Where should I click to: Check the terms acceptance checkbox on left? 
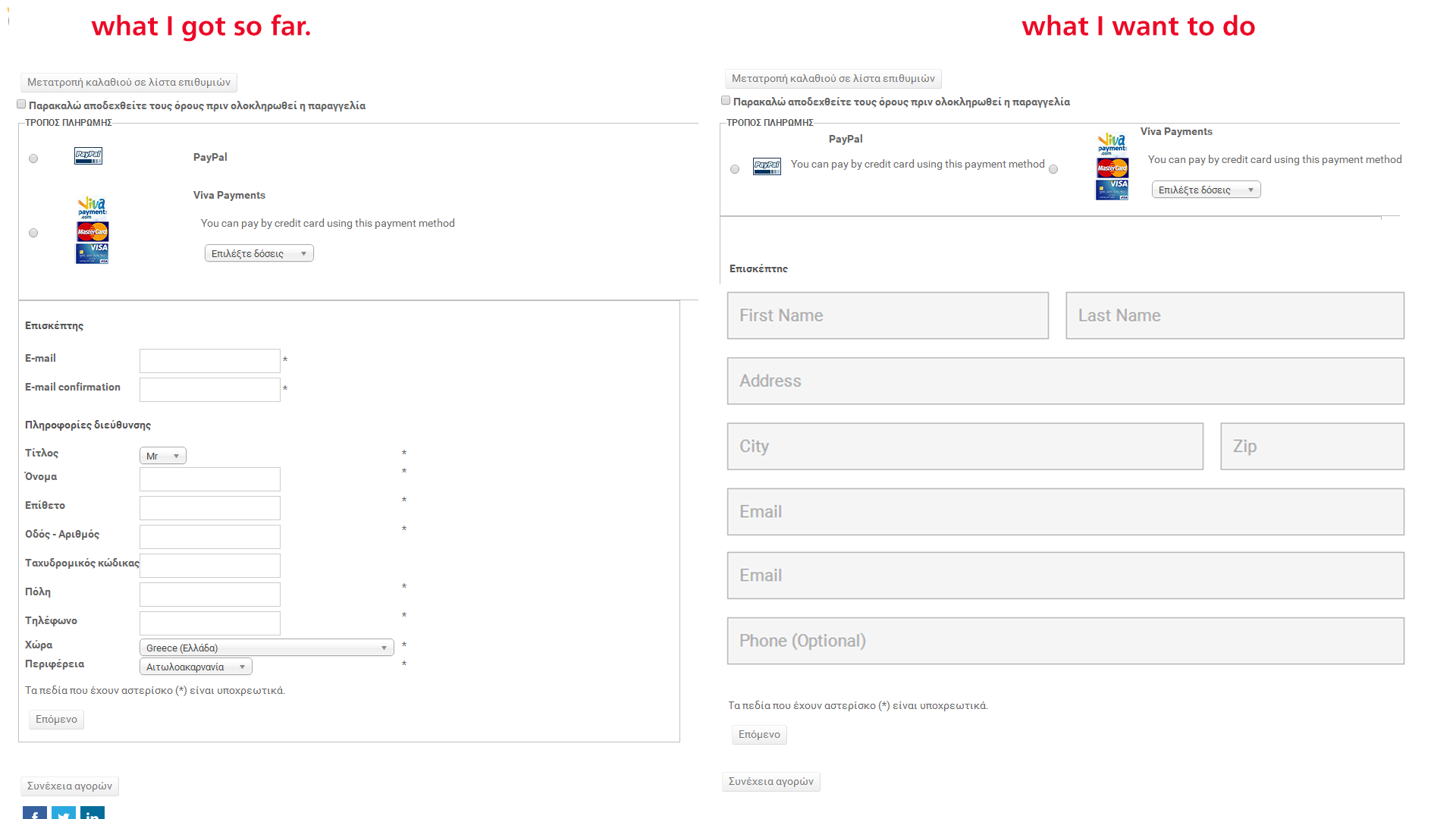click(21, 105)
